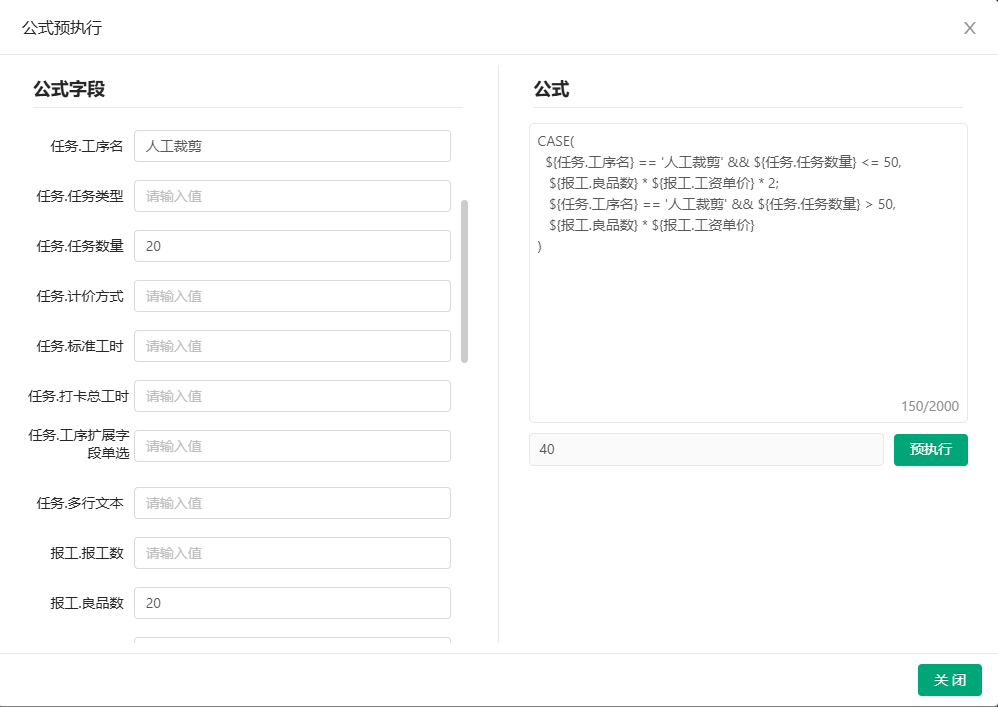998x707 pixels.
Task: Focus the 报工.报工数 input field
Action: (292, 553)
